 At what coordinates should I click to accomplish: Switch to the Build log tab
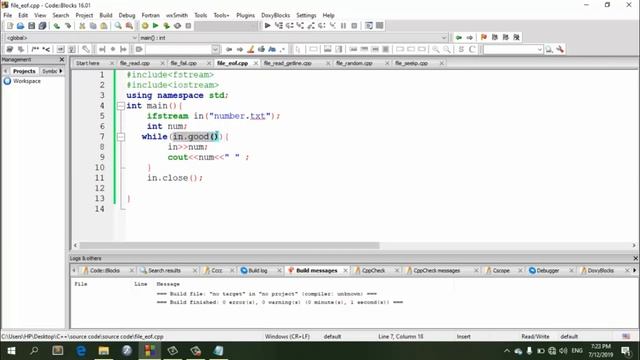tap(258, 271)
